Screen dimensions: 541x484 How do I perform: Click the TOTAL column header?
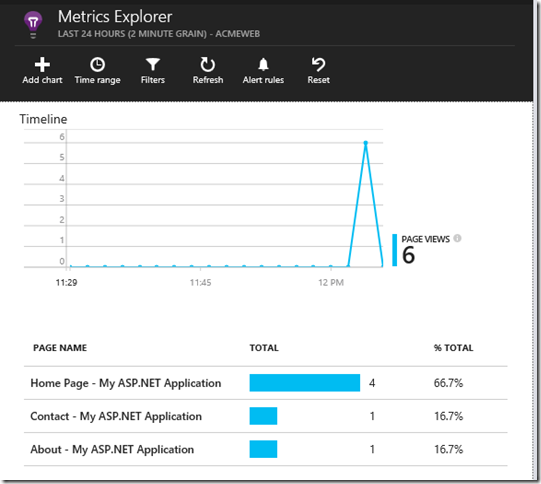click(264, 348)
